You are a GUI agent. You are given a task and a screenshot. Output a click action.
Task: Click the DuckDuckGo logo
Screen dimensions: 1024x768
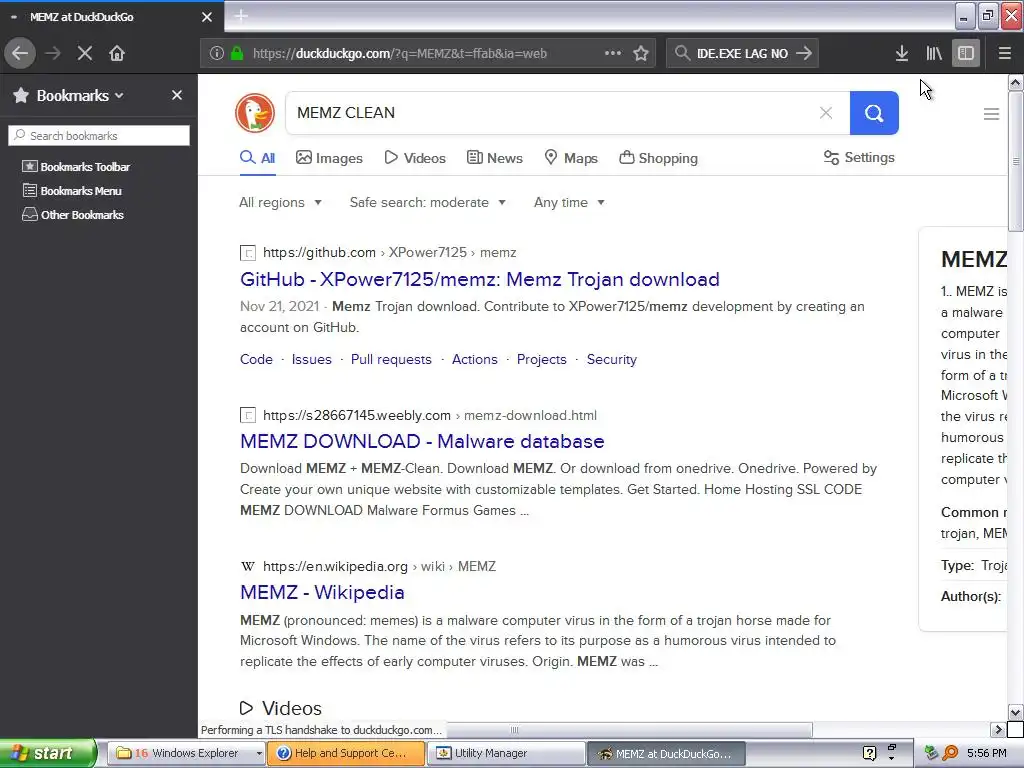tap(255, 113)
